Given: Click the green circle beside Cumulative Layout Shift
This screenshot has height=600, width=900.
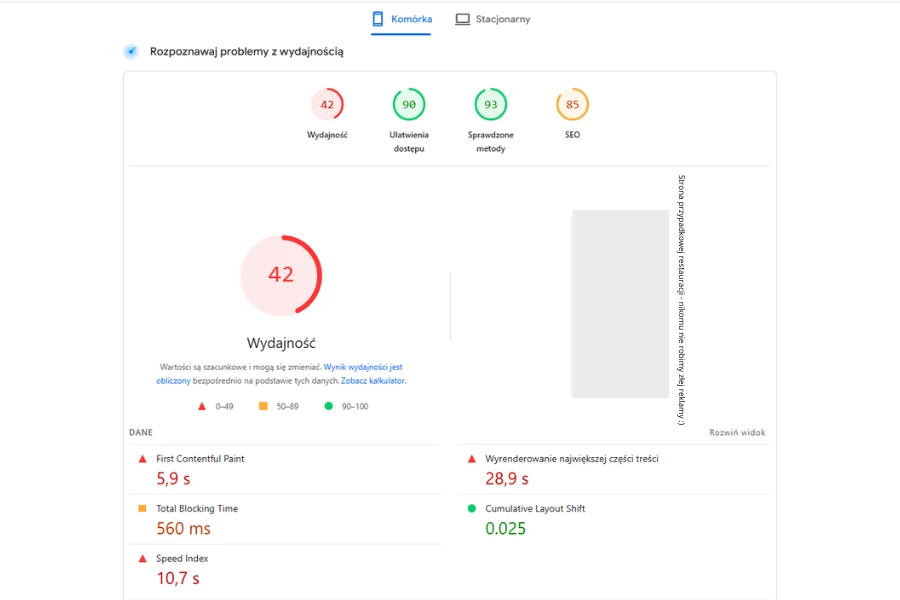Looking at the screenshot, I should (472, 509).
